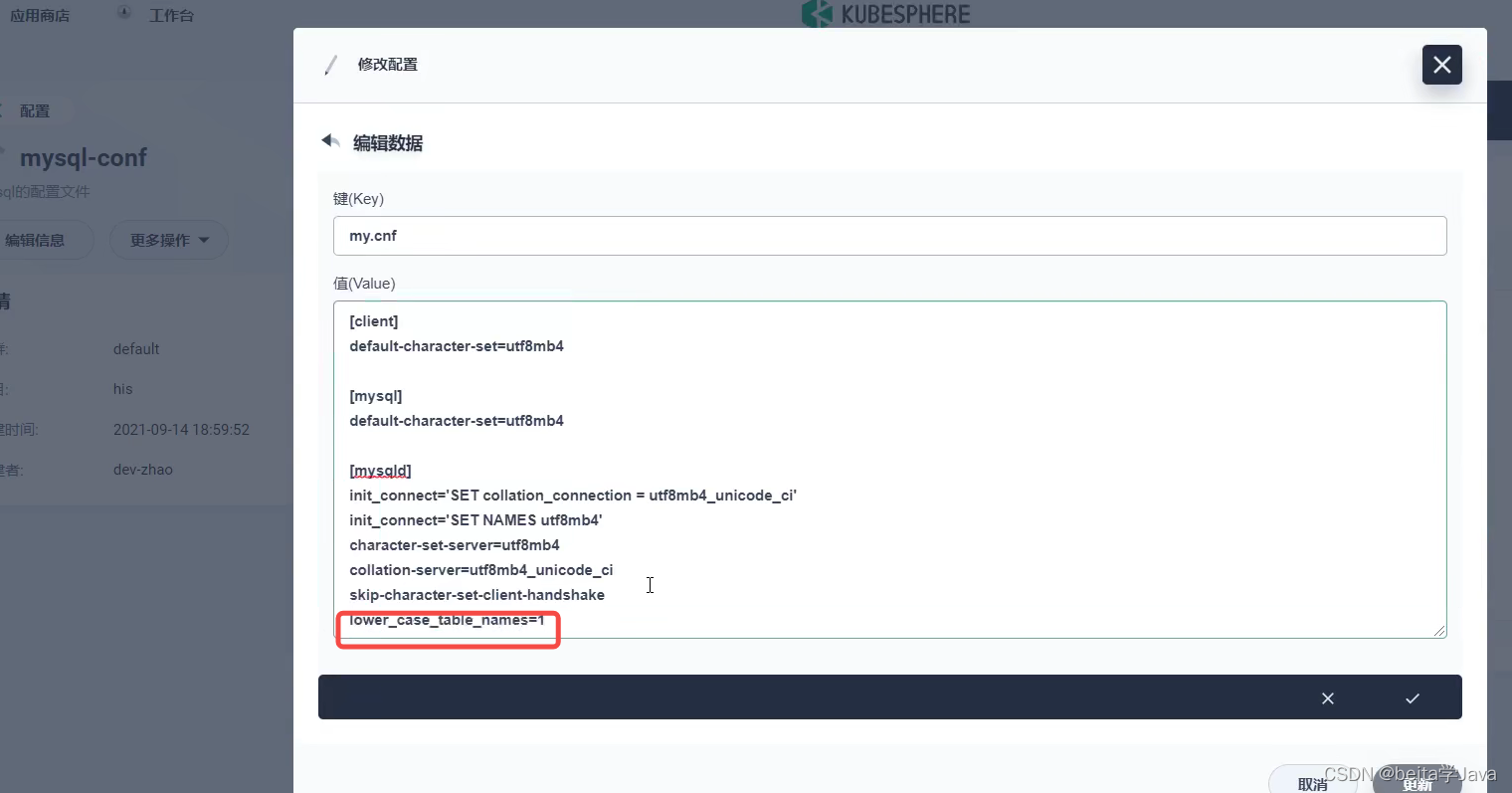Open 工作台 in the top navigation
The image size is (1512, 793).
pos(171,16)
